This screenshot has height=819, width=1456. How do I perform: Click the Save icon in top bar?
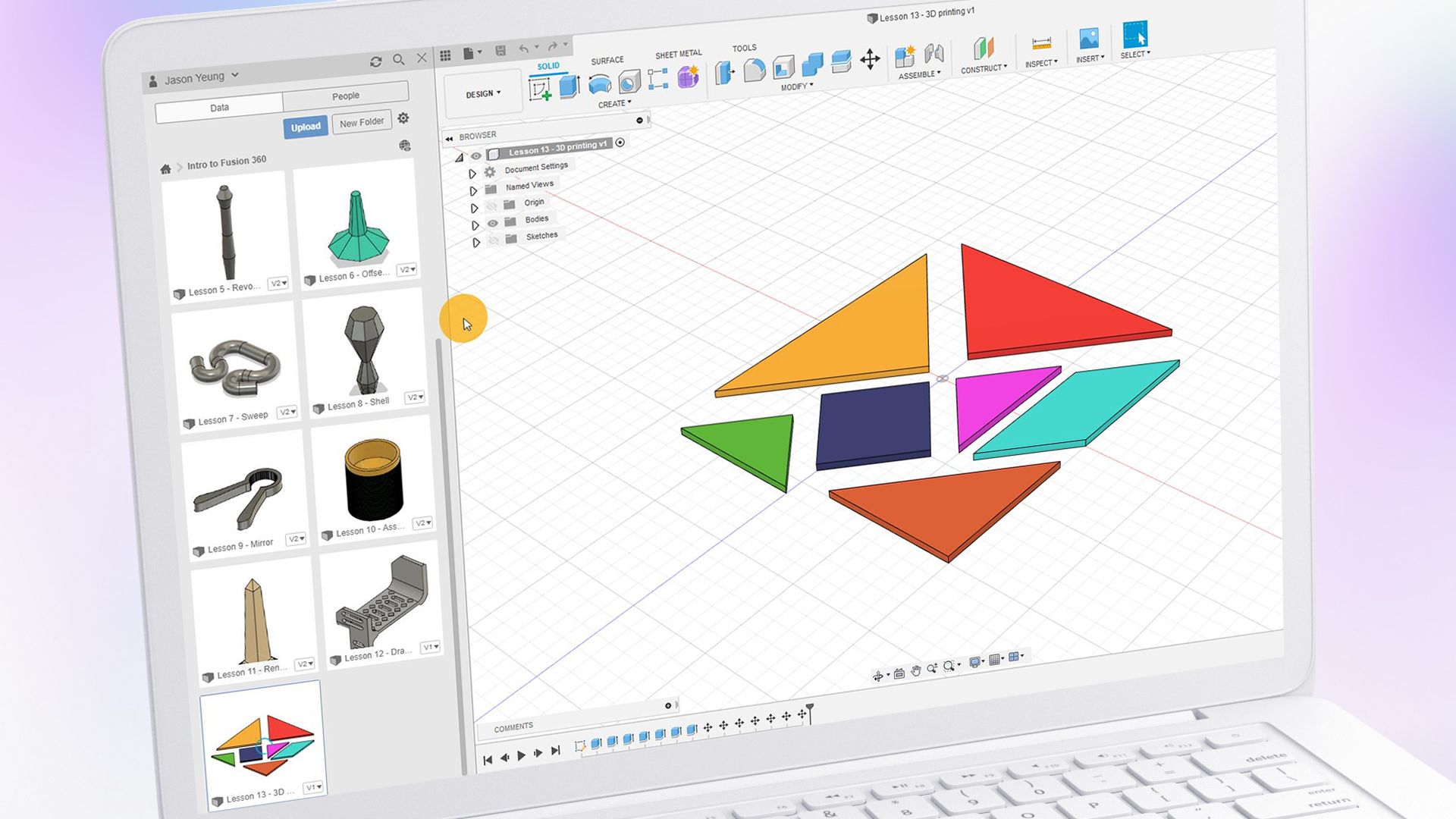(500, 51)
